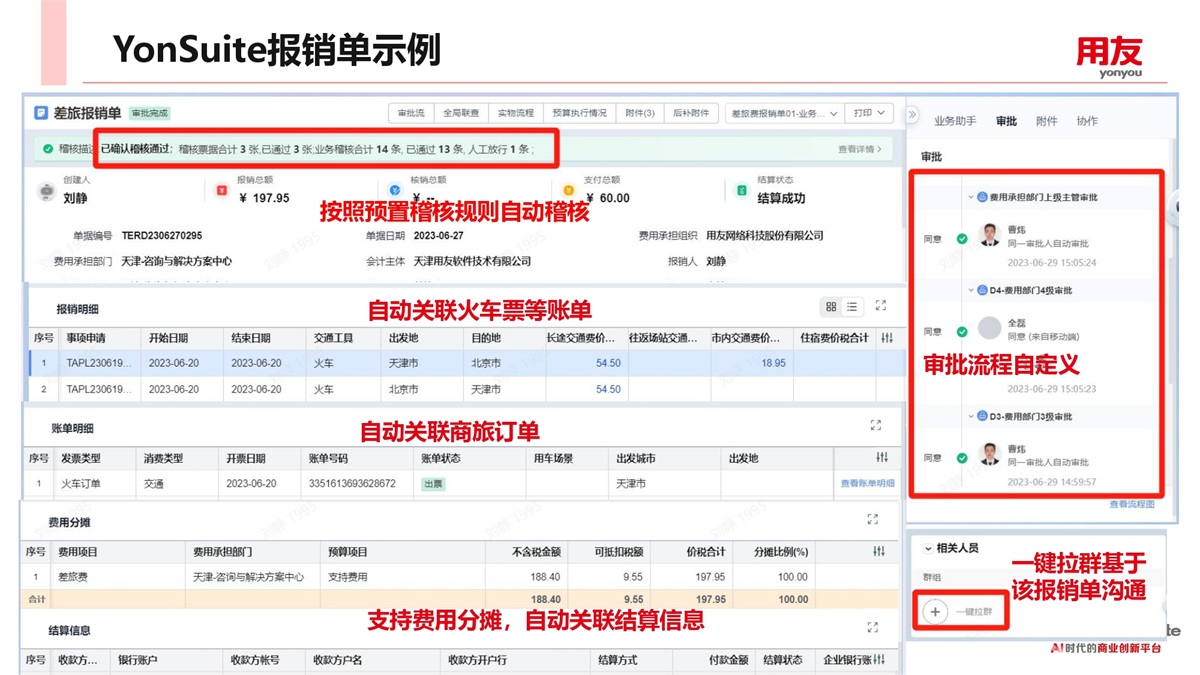Image resolution: width=1200 pixels, height=675 pixels.
Task: Open the 查看流程图 link
Action: [x=1131, y=504]
